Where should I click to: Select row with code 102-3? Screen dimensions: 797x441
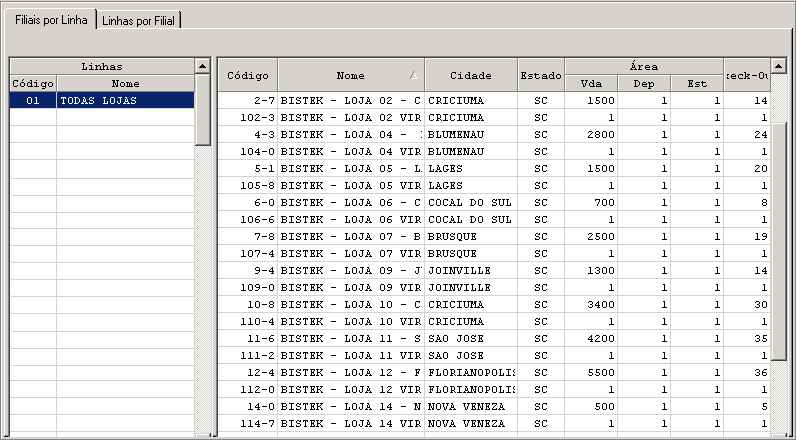tap(494, 118)
